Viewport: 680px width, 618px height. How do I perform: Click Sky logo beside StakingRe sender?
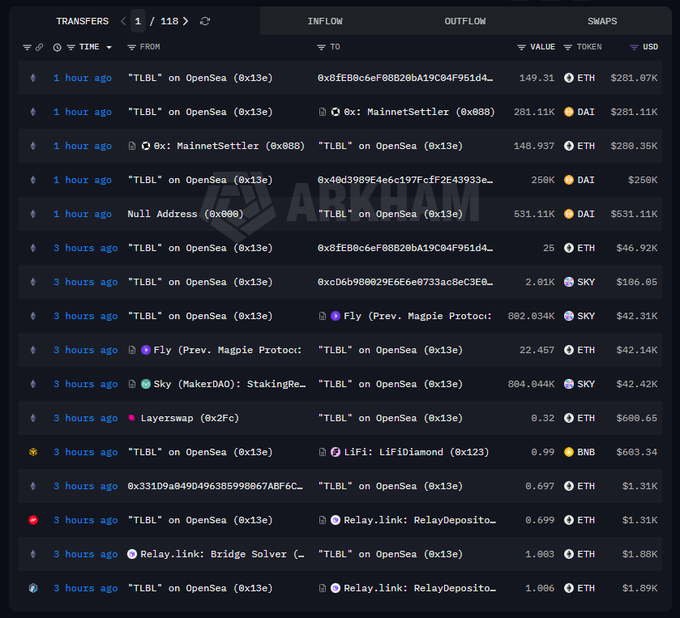point(146,384)
